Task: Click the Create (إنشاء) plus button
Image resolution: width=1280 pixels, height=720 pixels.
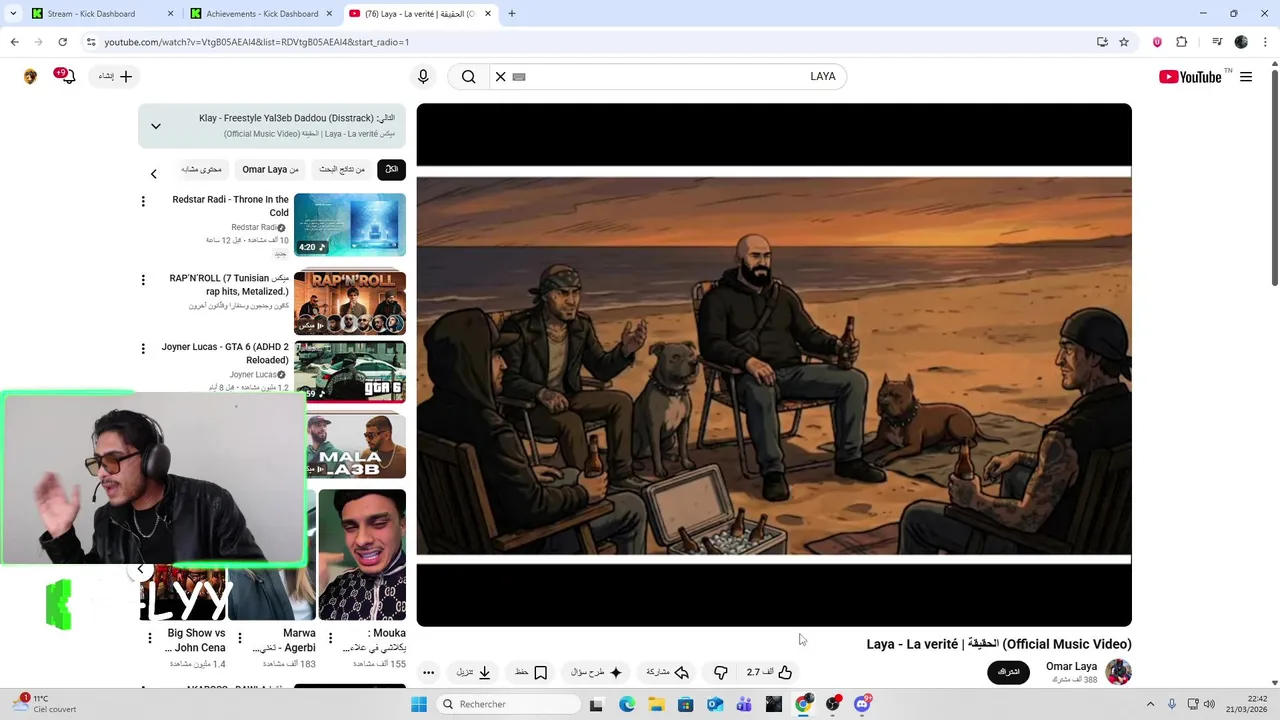Action: coord(115,76)
